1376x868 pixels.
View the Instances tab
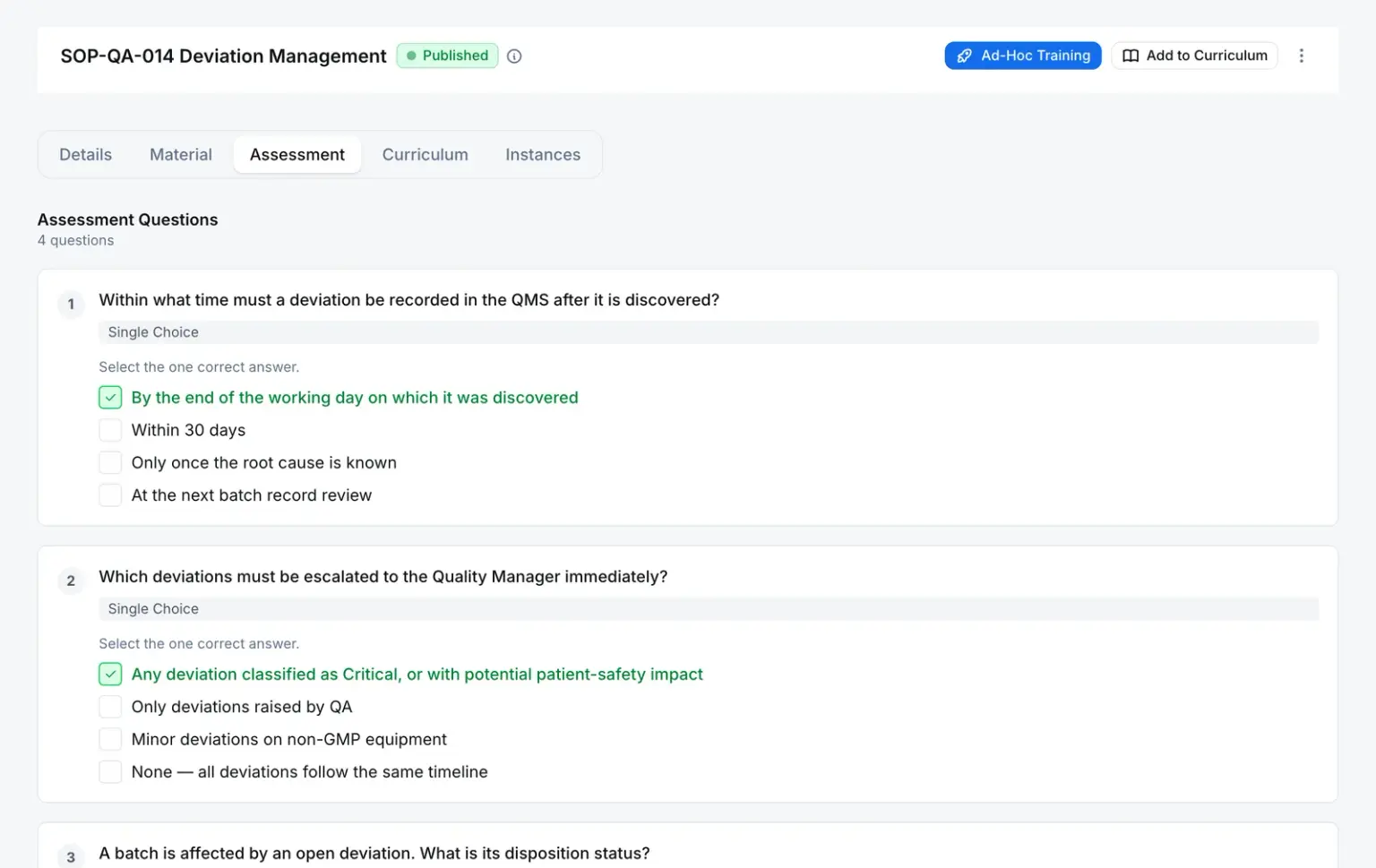point(543,155)
